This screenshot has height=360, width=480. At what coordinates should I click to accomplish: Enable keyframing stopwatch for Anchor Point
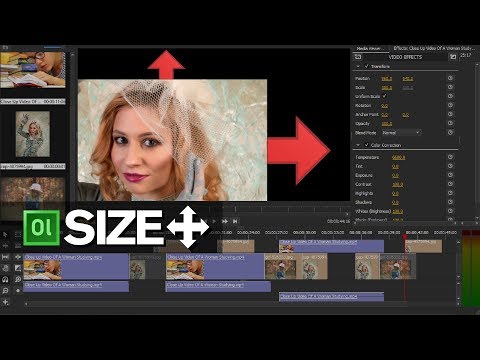450,114
